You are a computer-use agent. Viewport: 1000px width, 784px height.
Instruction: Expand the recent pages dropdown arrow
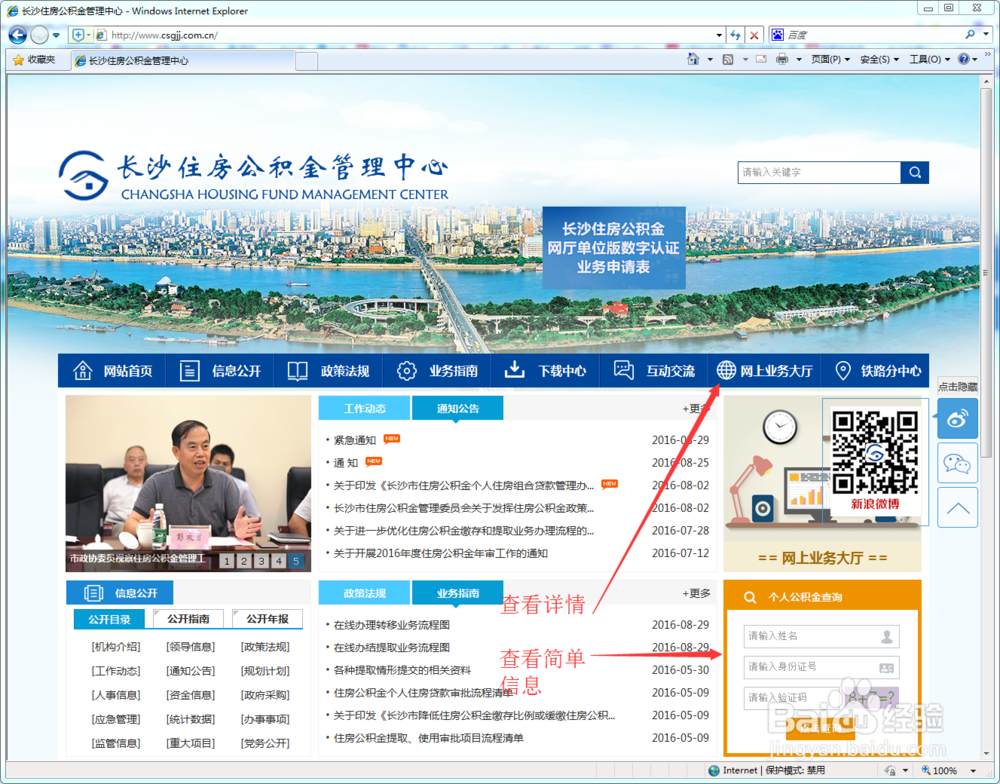(x=56, y=35)
